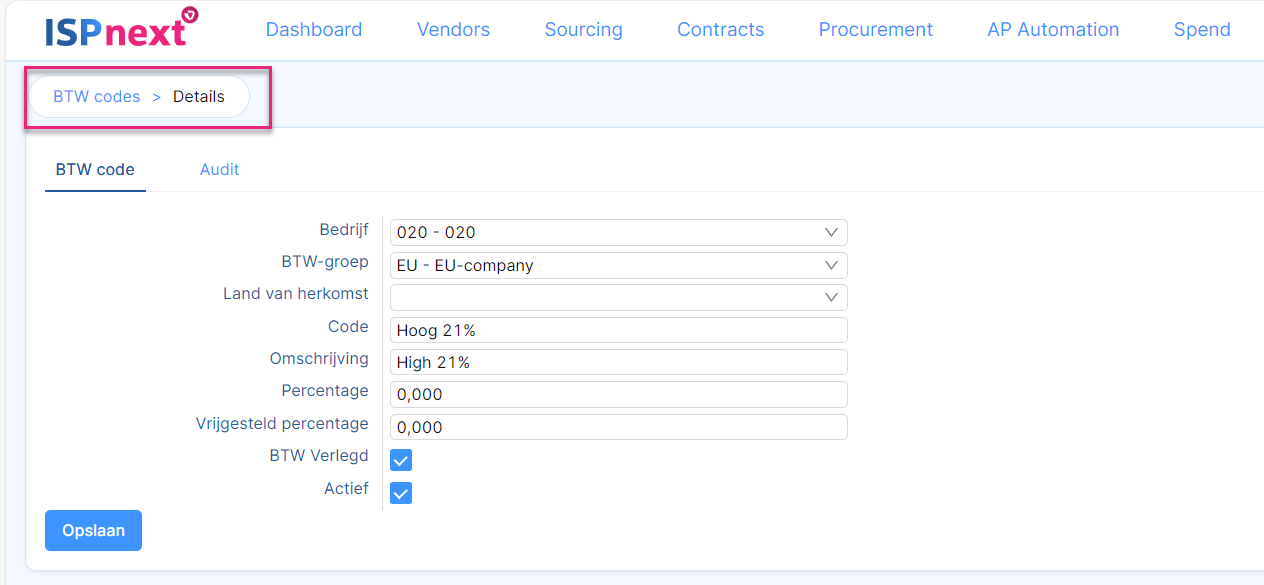The width and height of the screenshot is (1264, 585).
Task: Click into the Code field
Action: [x=618, y=330]
